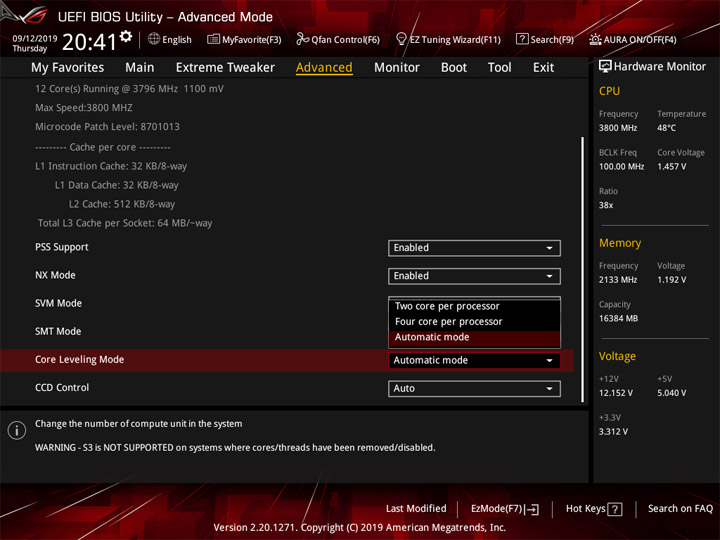This screenshot has height=540, width=720.
Task: Click Search on FAQ
Action: coord(680,509)
